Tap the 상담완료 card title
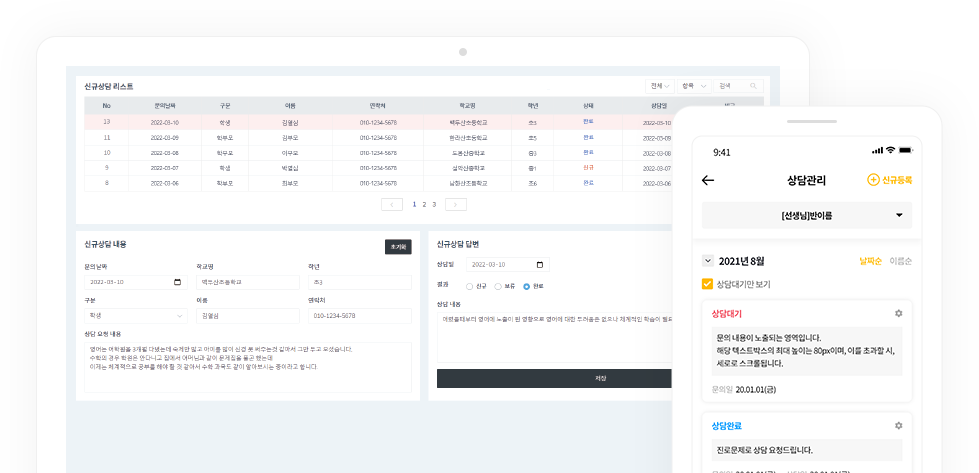Screen dimensions: 979x473 point(727,426)
